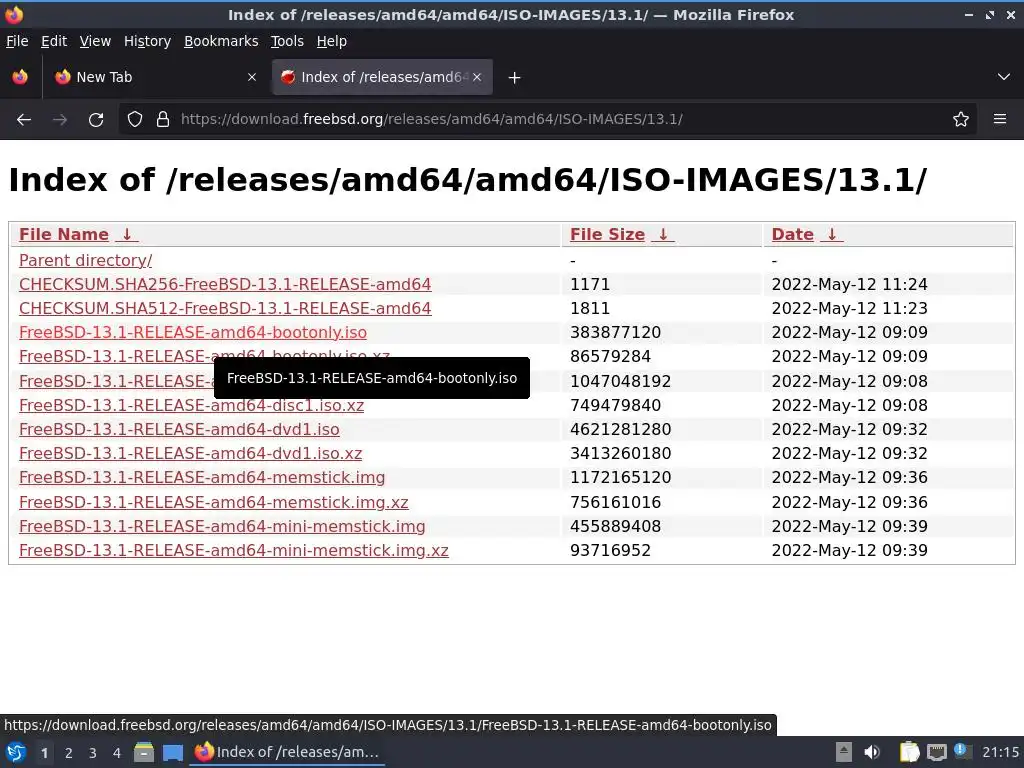Image resolution: width=1024 pixels, height=768 pixels.
Task: Download FreeBSD amd64-dvd1.iso file
Action: [179, 430]
